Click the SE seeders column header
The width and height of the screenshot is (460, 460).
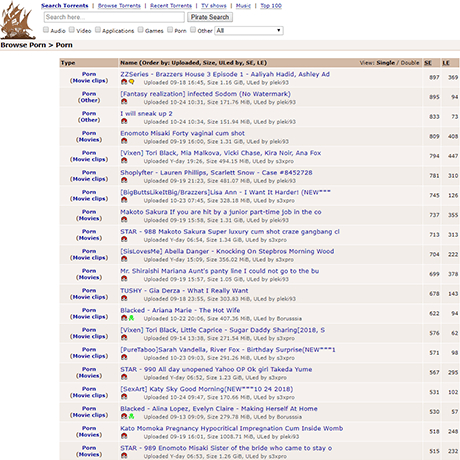[x=428, y=63]
